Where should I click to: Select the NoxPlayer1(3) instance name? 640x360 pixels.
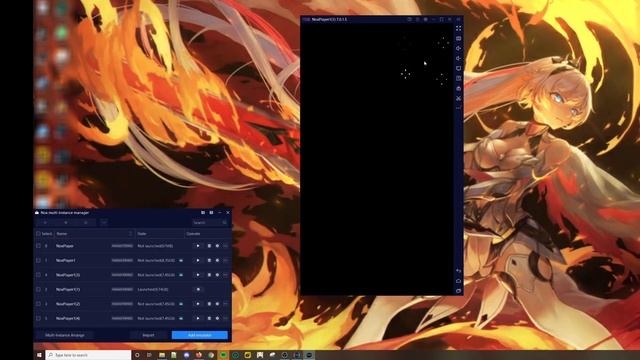click(x=68, y=275)
